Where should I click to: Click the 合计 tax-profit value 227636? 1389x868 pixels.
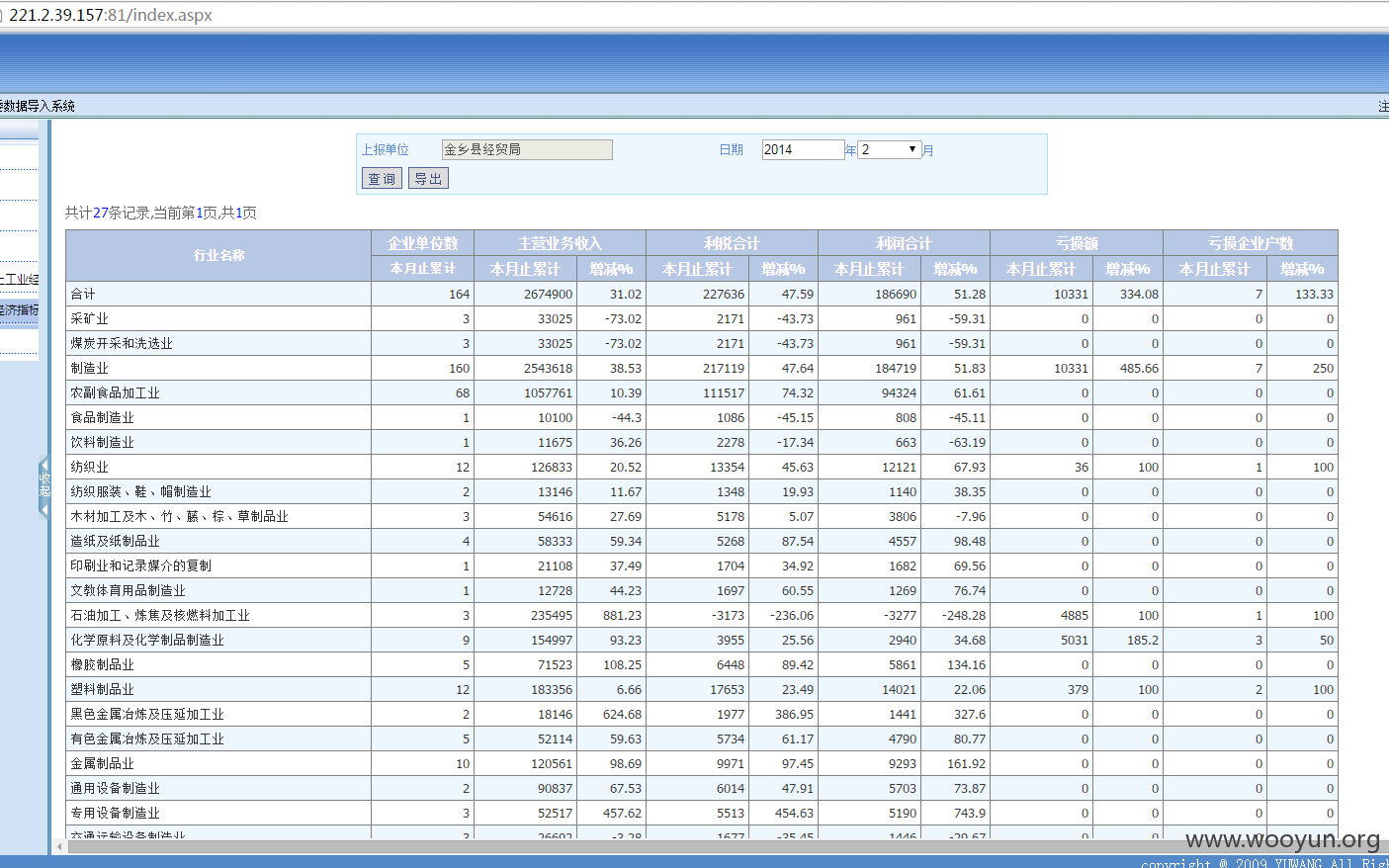tap(724, 294)
